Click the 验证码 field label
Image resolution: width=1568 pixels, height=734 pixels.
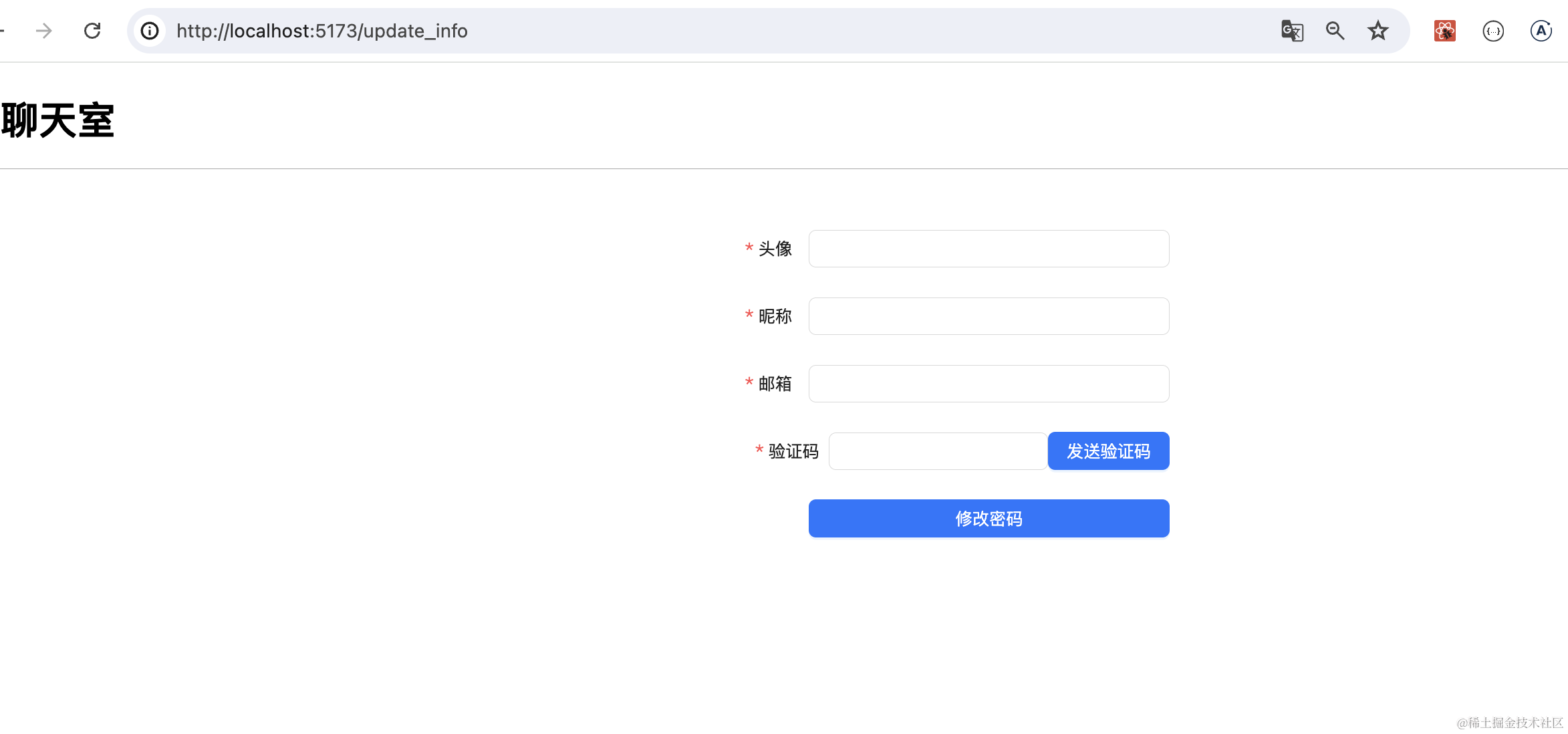click(x=793, y=451)
